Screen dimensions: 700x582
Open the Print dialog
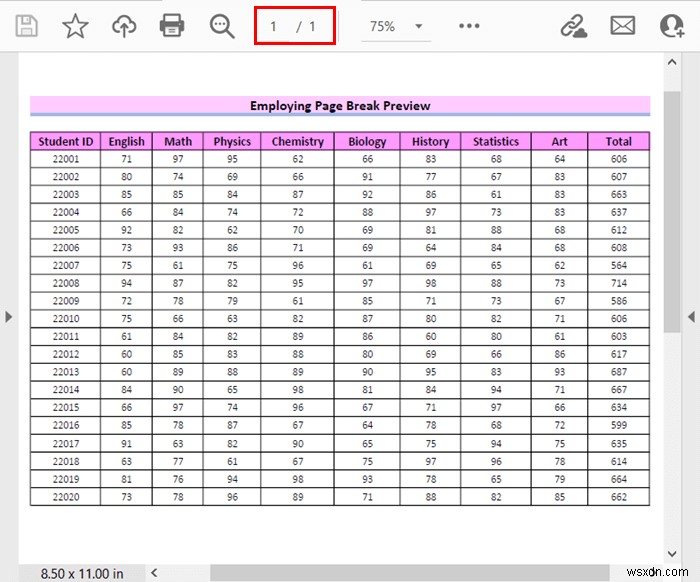tap(172, 25)
